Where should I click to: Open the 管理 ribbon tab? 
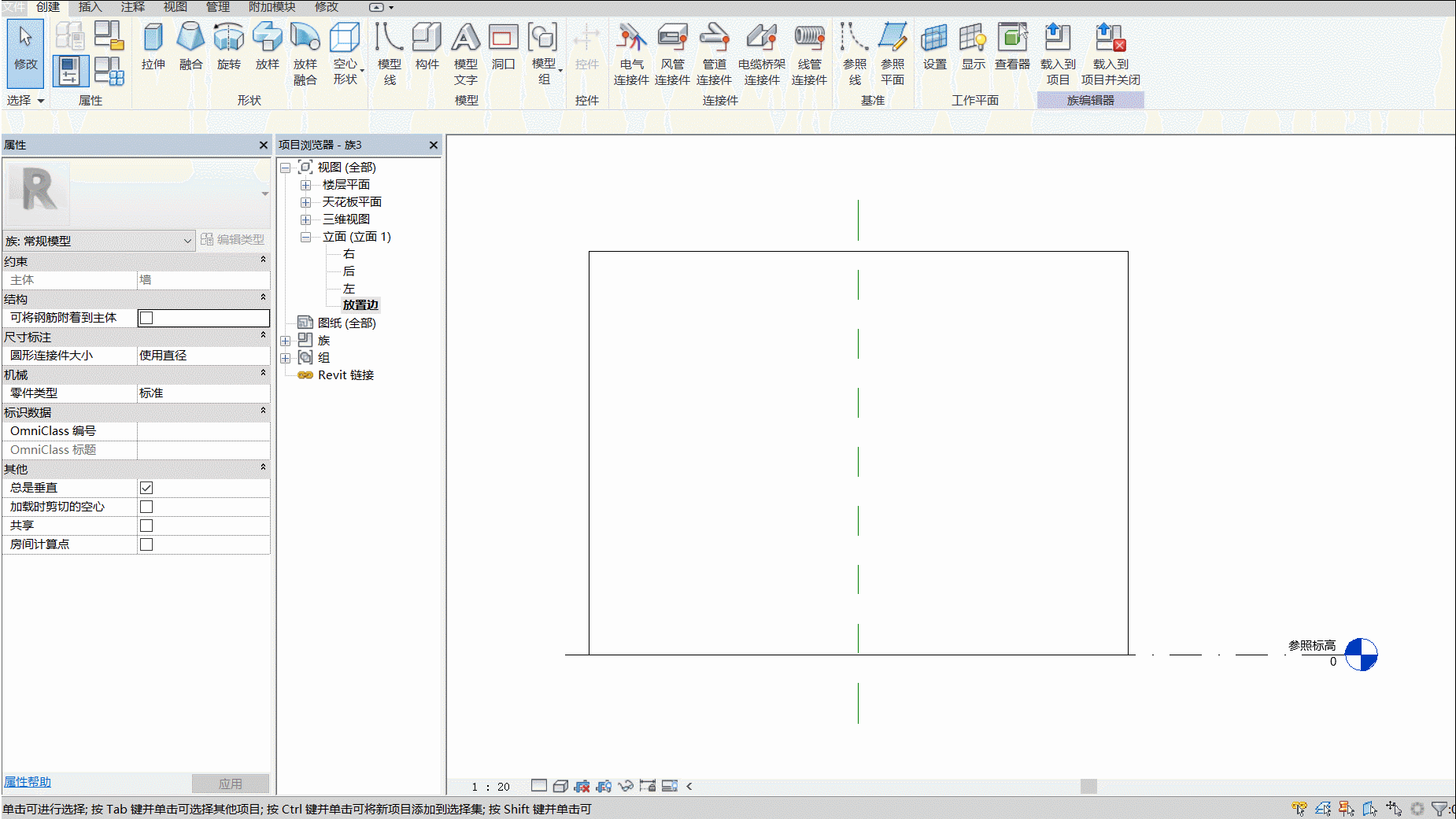click(x=218, y=7)
